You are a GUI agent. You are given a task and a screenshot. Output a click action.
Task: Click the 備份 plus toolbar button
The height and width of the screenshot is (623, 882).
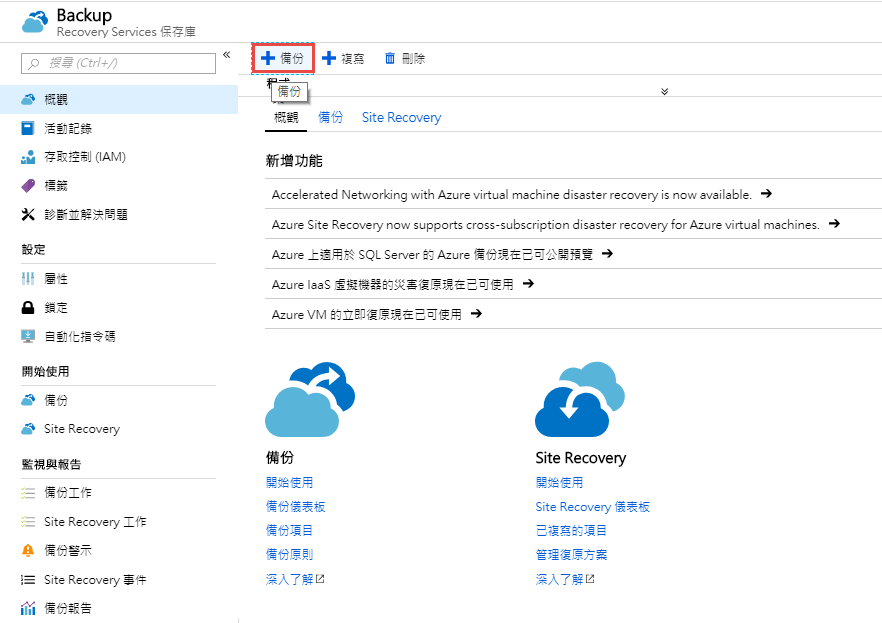pos(283,58)
